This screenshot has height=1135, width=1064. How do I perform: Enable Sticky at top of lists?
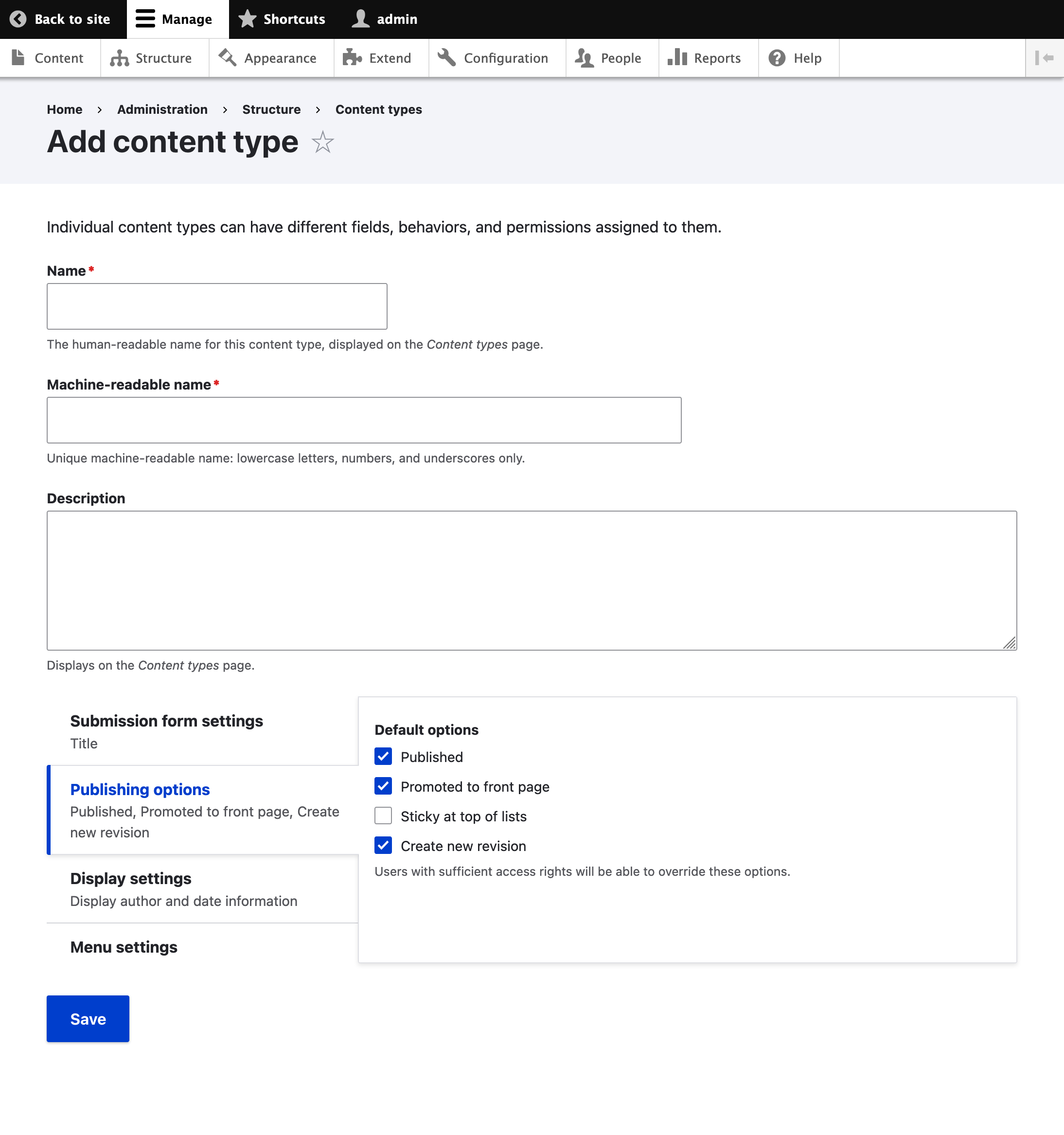coord(383,816)
